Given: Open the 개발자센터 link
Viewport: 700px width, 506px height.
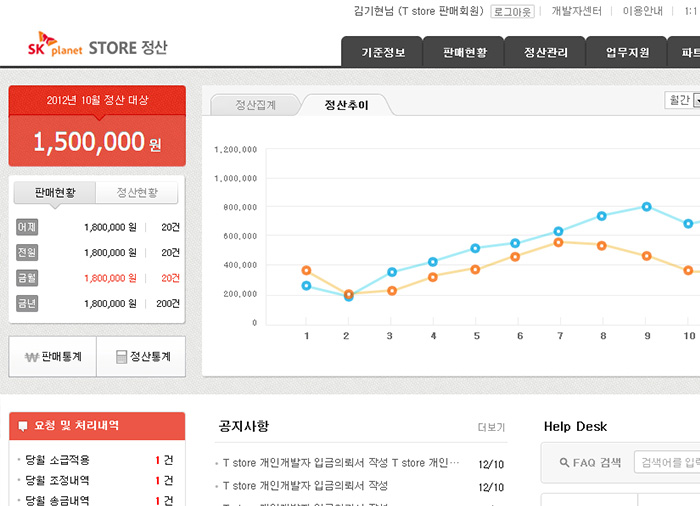Looking at the screenshot, I should click(x=576, y=11).
